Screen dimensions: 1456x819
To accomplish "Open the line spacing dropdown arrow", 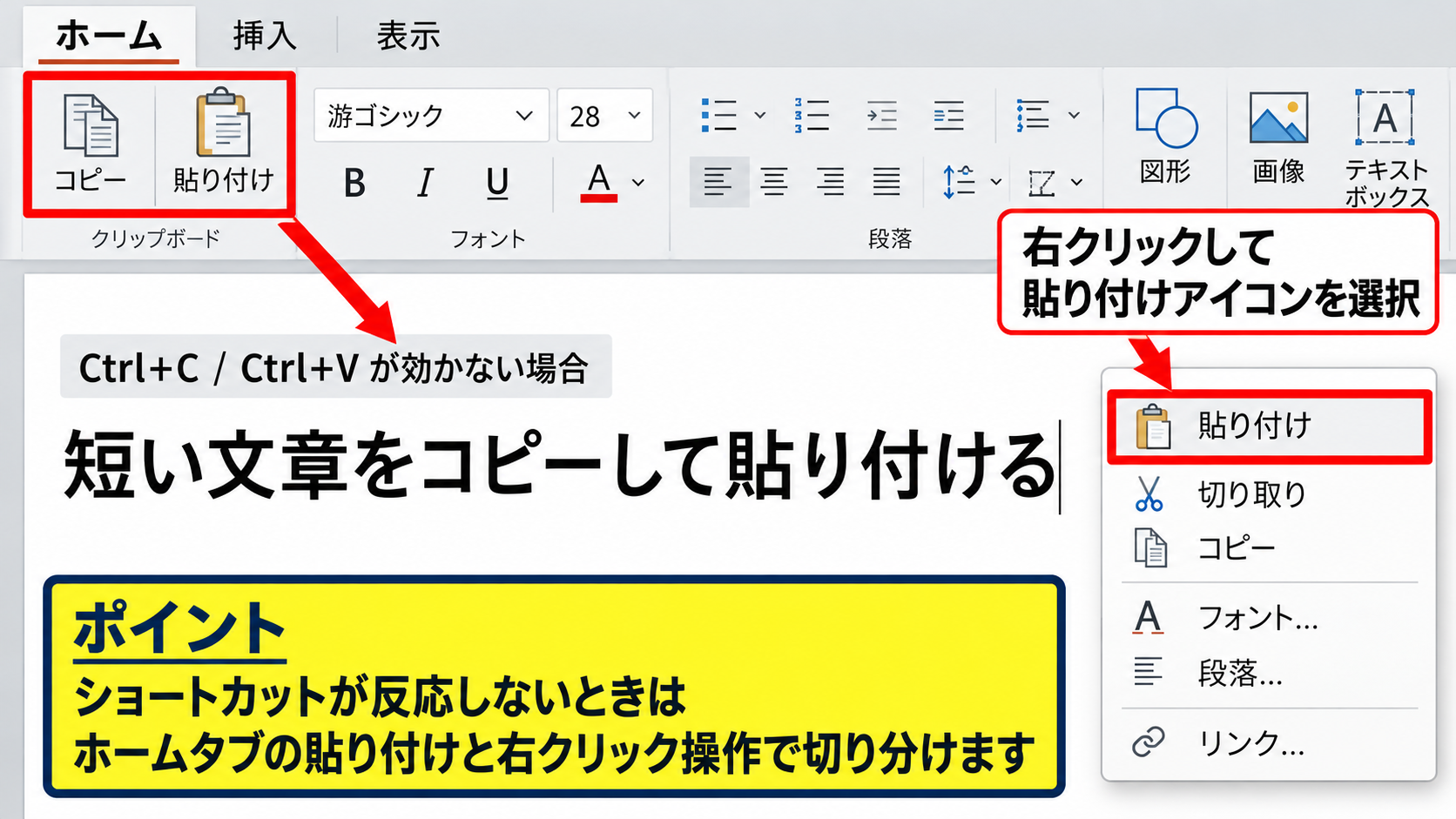I will [995, 182].
